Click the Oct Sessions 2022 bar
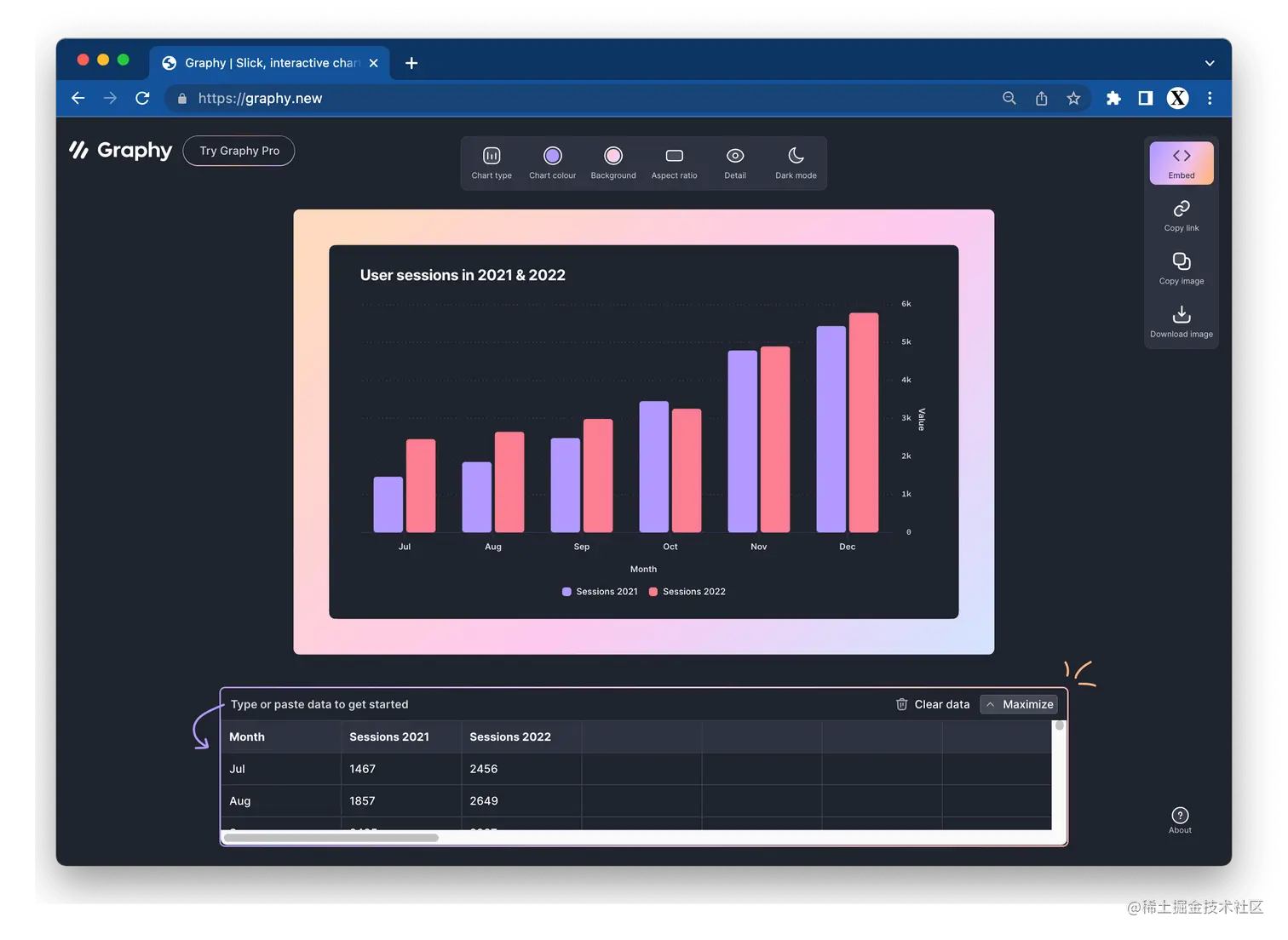The height and width of the screenshot is (940, 1288). click(687, 470)
